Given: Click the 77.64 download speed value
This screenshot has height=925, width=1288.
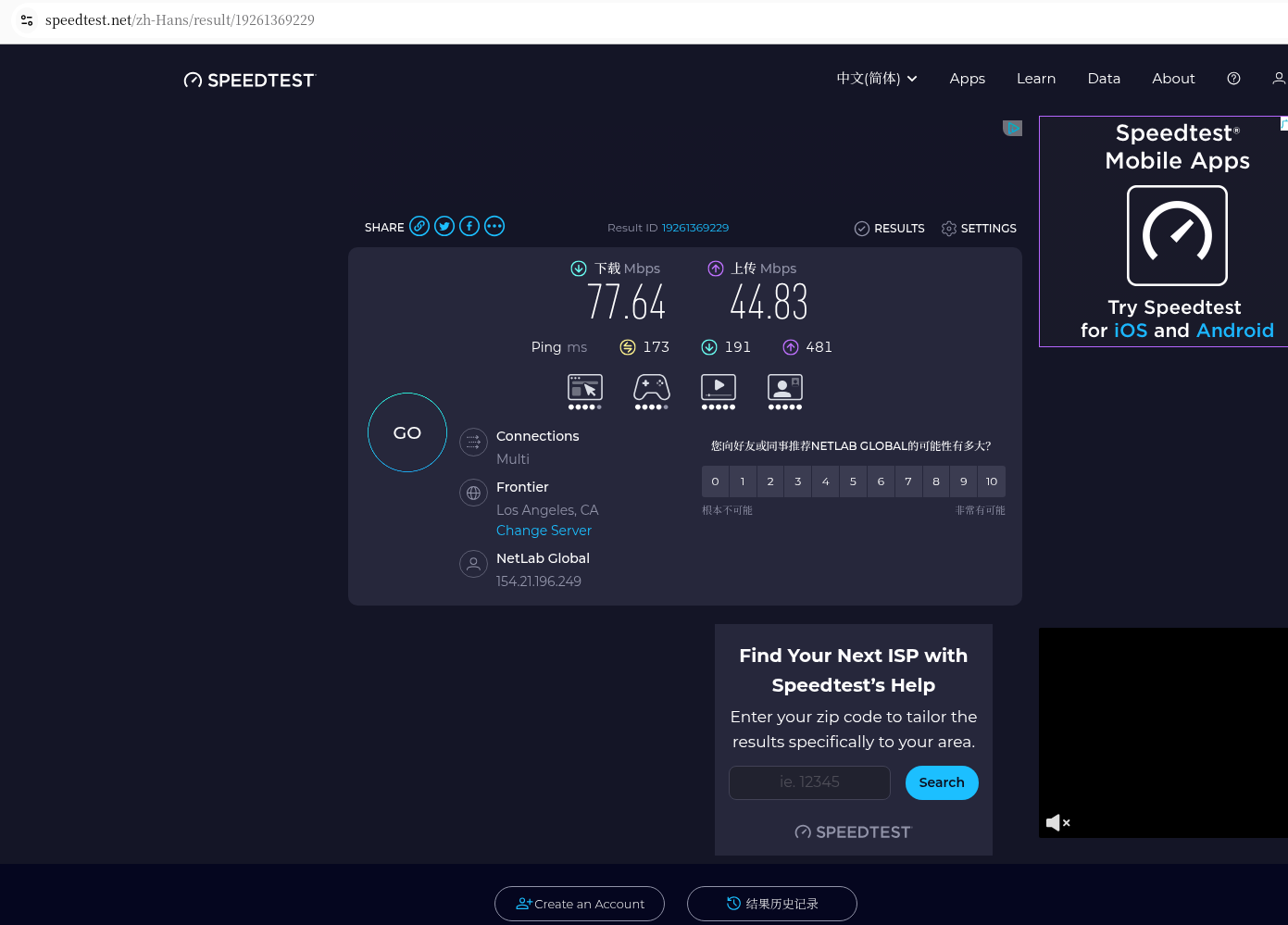Looking at the screenshot, I should (626, 302).
